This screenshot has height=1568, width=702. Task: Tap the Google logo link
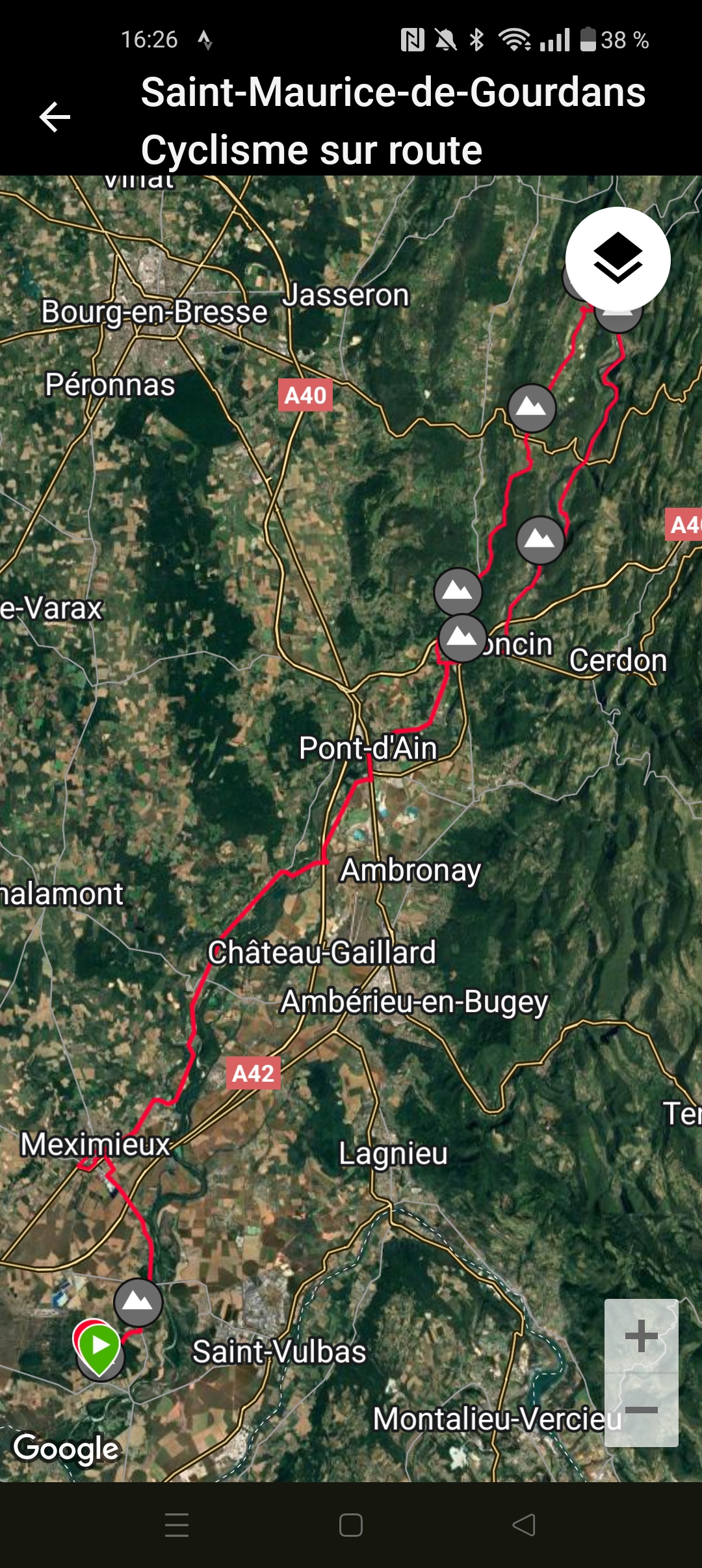point(66,1449)
